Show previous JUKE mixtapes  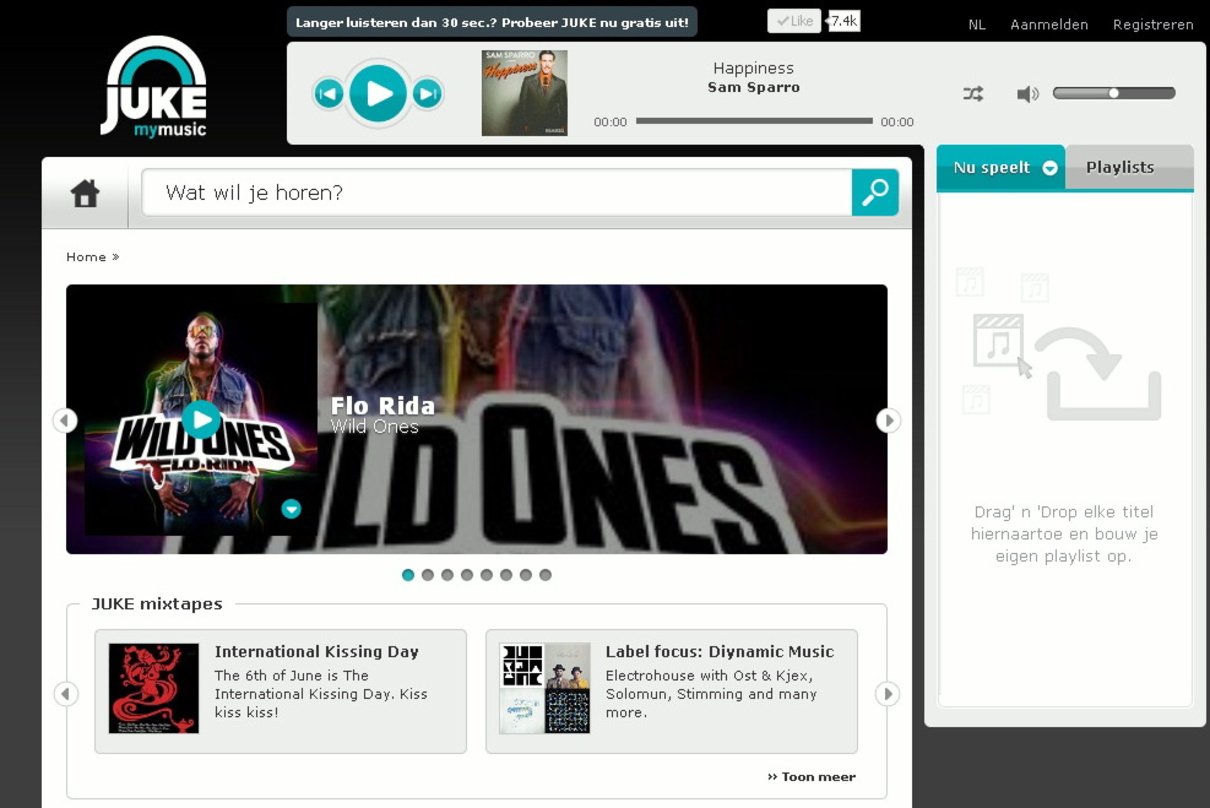(x=66, y=694)
